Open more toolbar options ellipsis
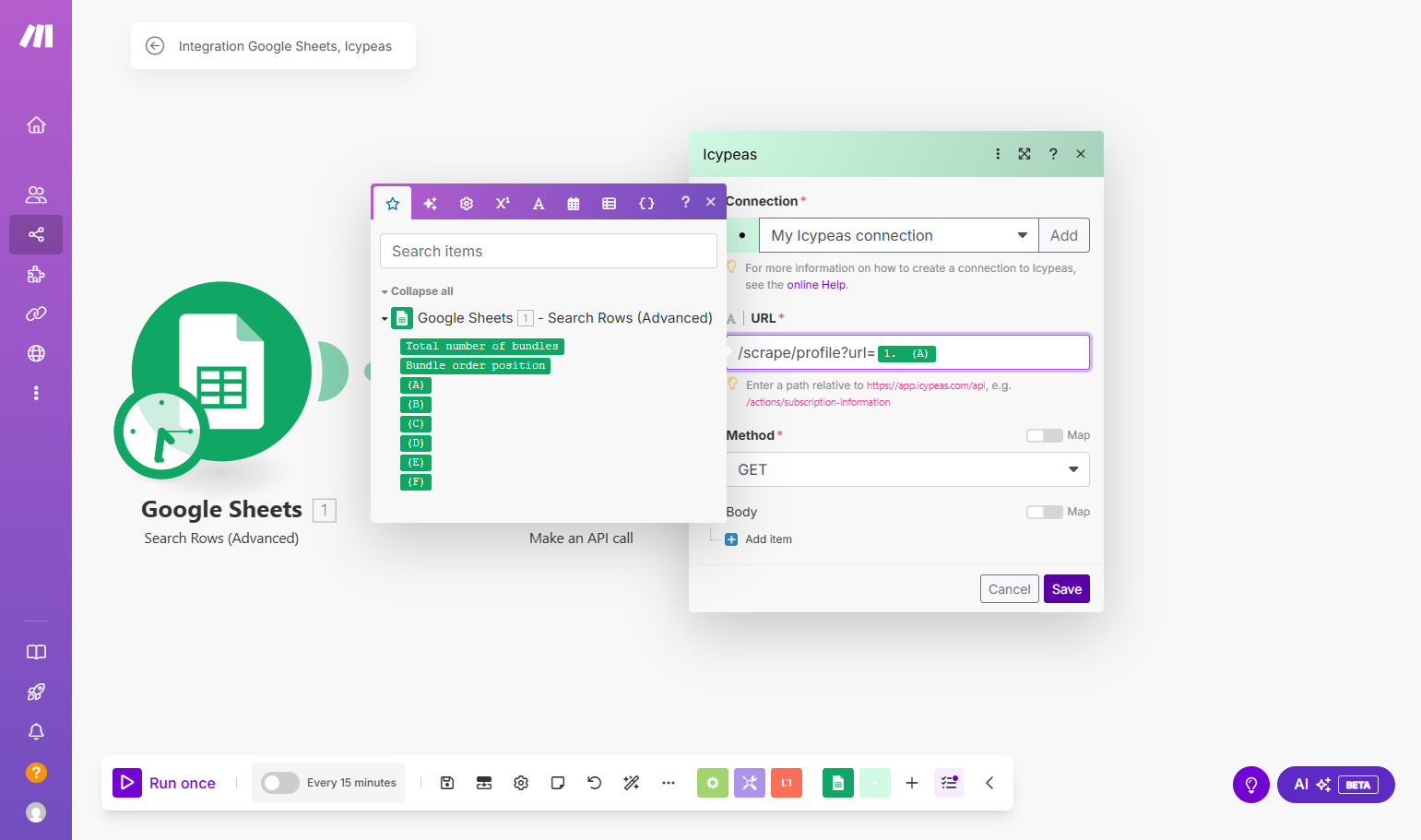1421x840 pixels. 669,783
